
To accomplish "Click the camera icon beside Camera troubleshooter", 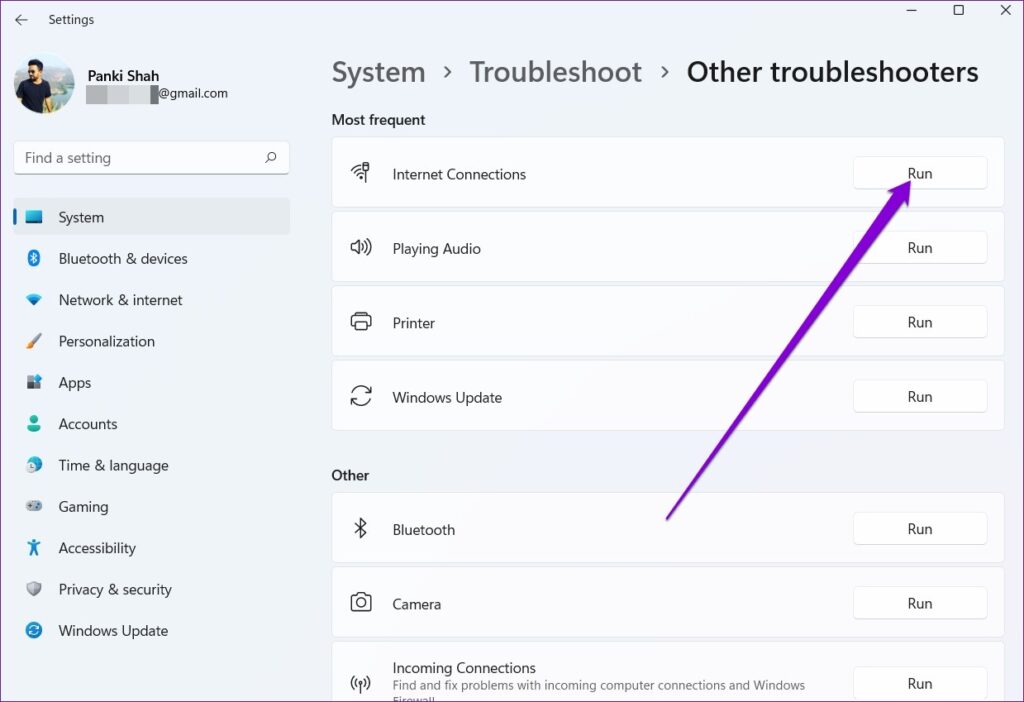I will (362, 604).
